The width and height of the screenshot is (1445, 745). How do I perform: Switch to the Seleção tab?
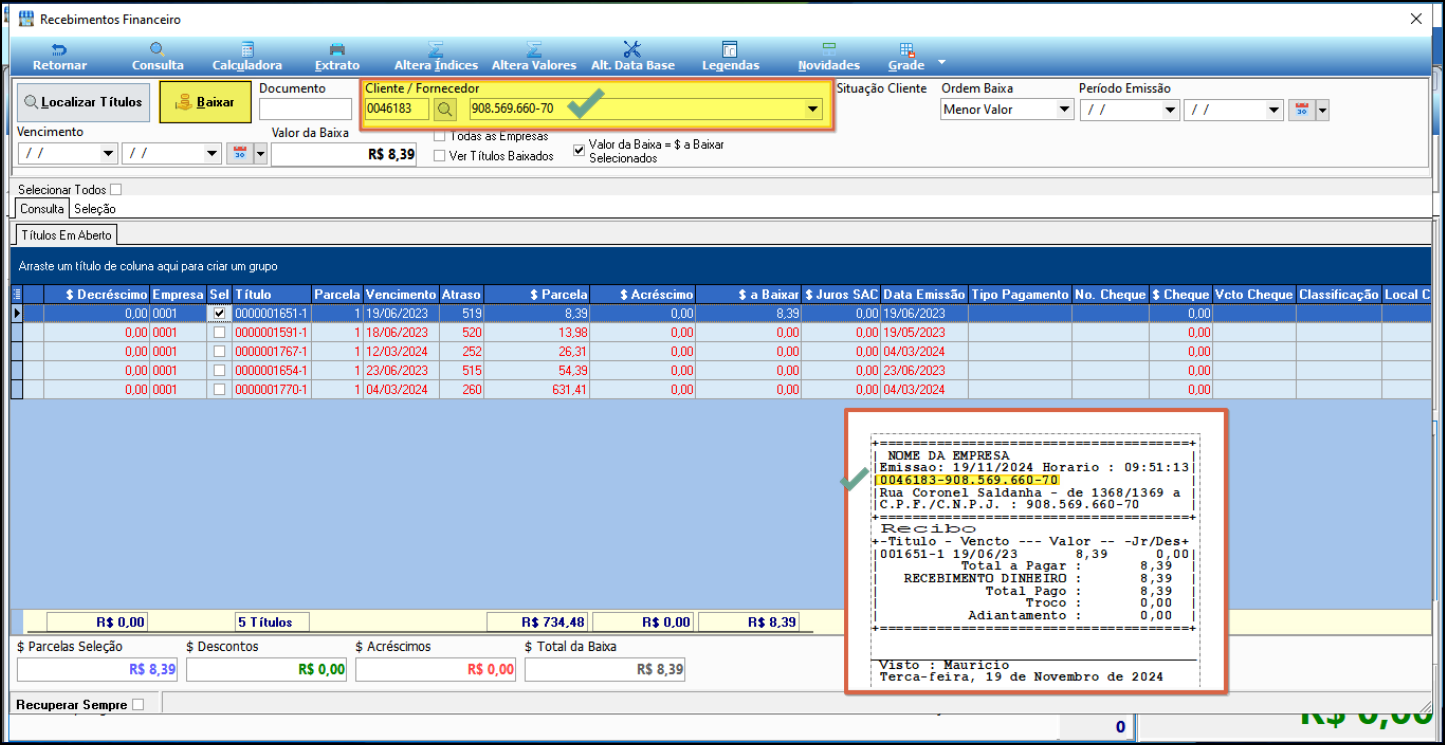[x=95, y=209]
